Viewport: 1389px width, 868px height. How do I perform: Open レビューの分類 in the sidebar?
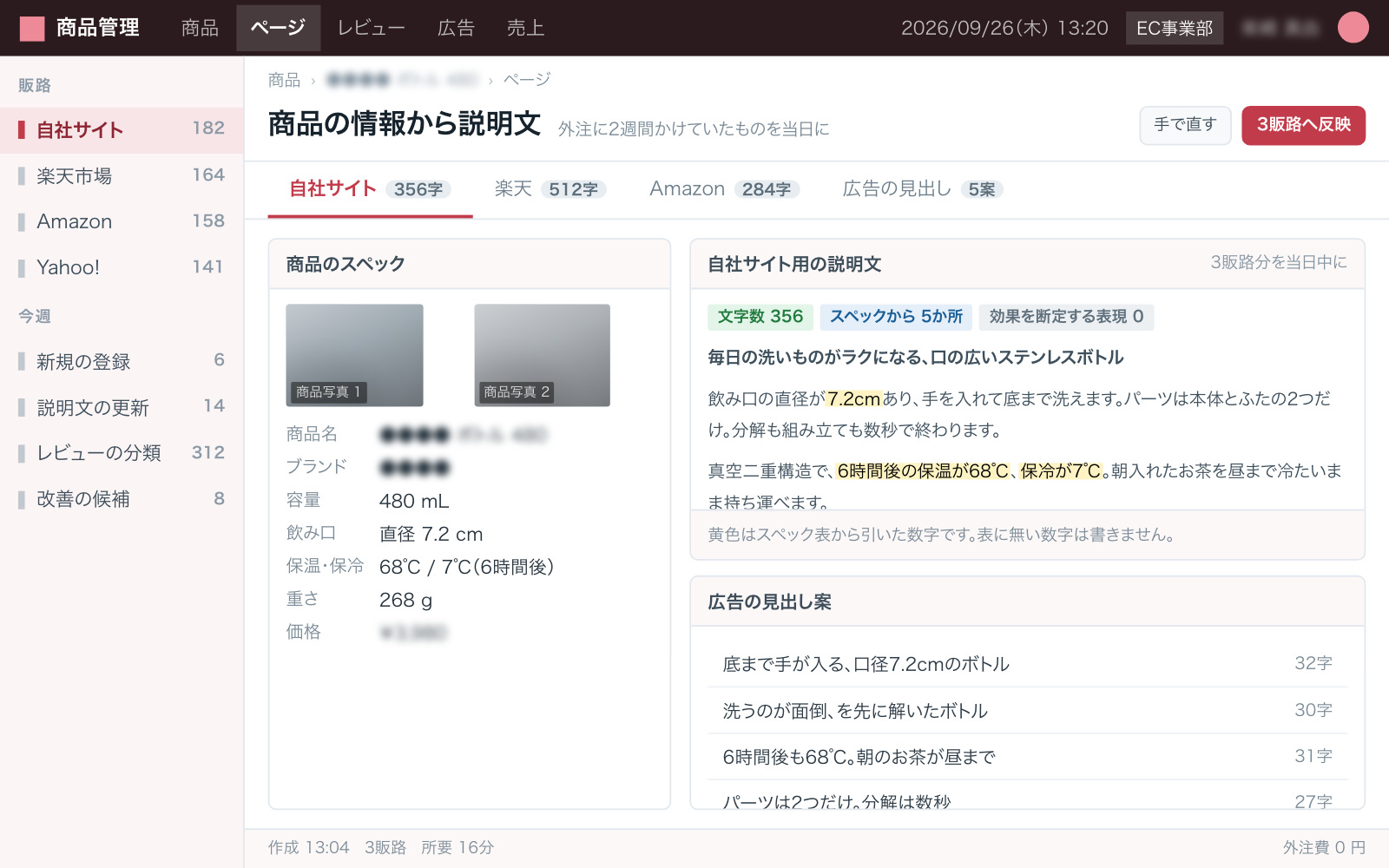(122, 453)
